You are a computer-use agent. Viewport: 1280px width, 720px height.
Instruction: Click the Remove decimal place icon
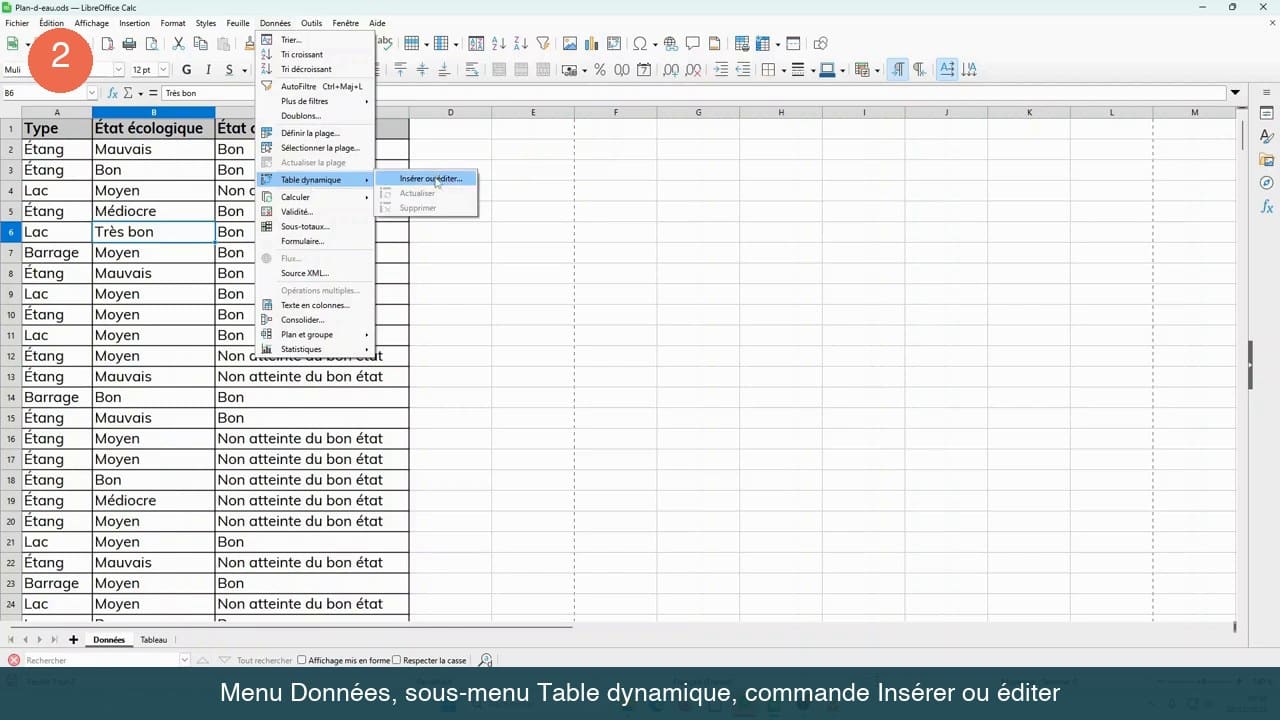(693, 70)
